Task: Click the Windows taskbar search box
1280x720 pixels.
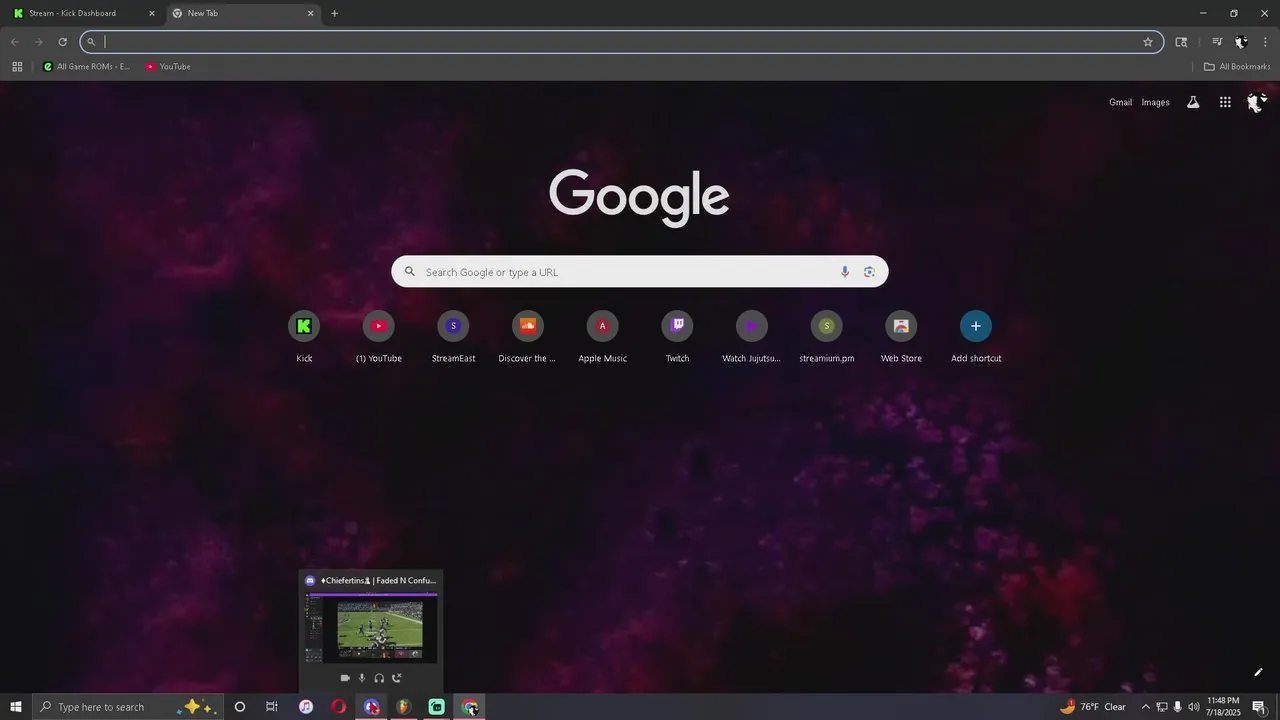Action: tap(128, 707)
